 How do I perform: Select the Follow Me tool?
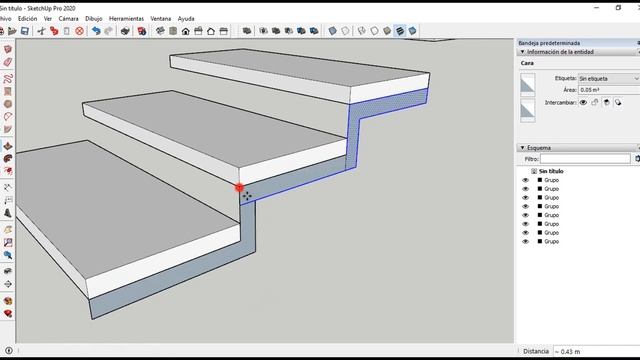pyautogui.click(x=8, y=158)
